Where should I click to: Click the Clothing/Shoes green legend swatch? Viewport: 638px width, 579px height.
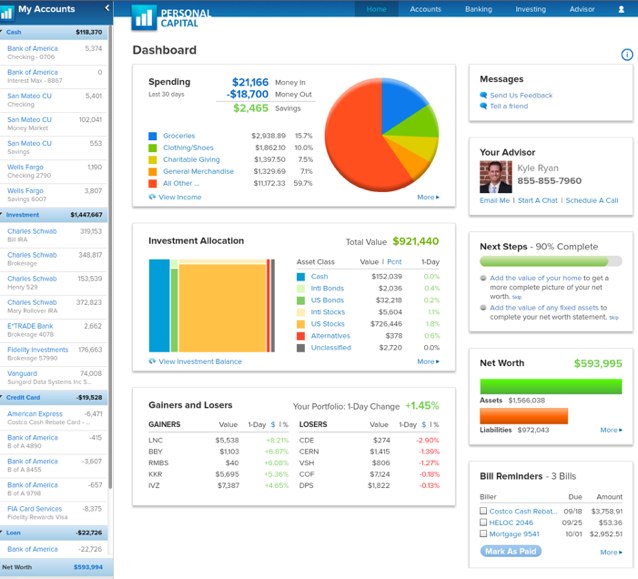(153, 148)
